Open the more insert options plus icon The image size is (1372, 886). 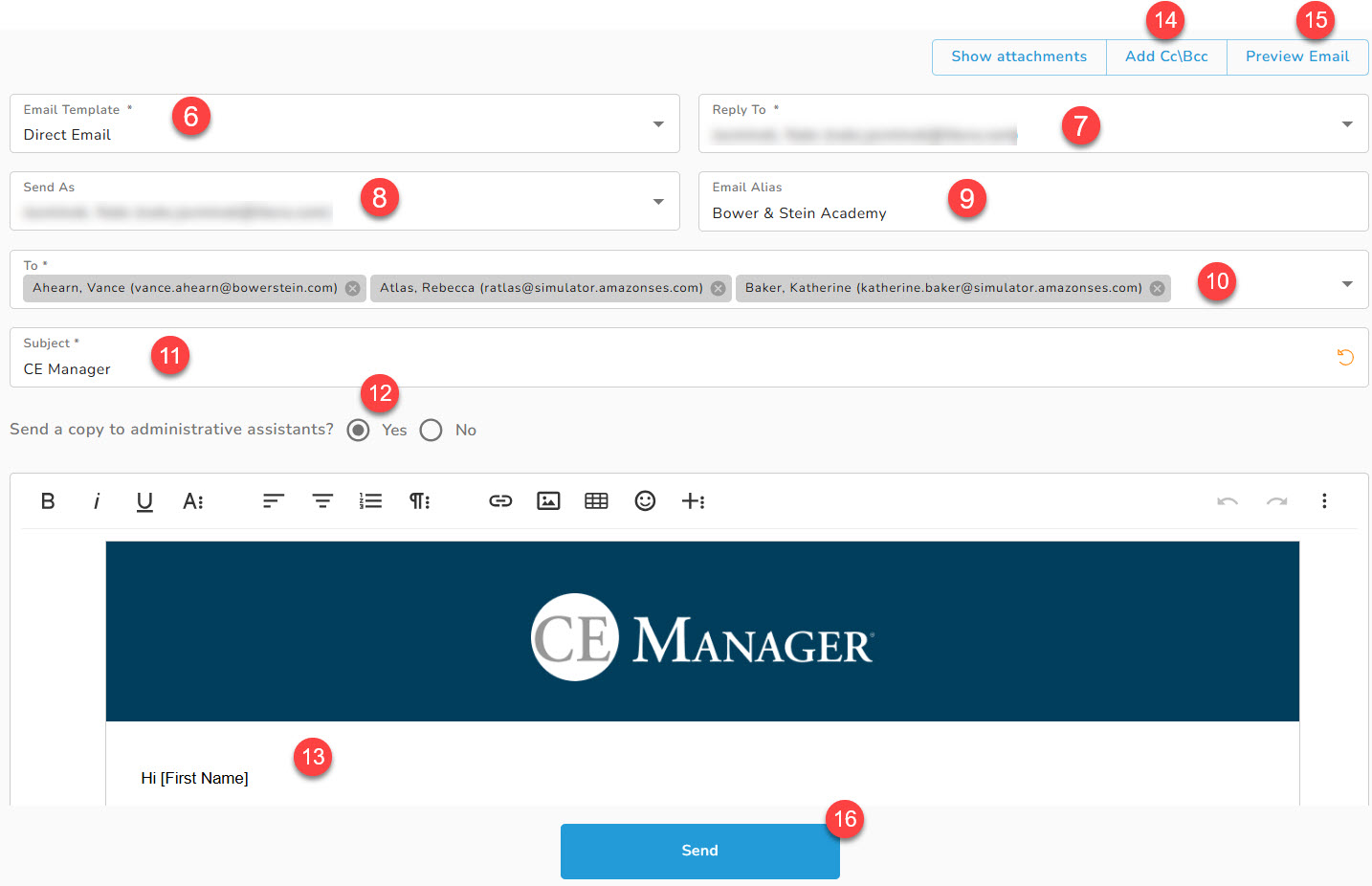[x=694, y=500]
